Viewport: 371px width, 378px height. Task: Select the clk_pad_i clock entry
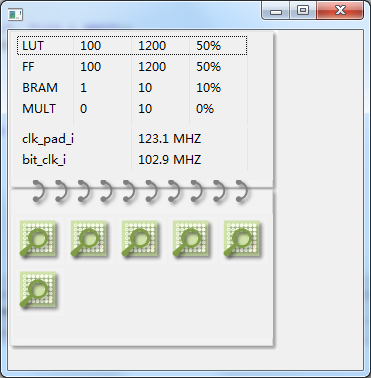[x=48, y=139]
